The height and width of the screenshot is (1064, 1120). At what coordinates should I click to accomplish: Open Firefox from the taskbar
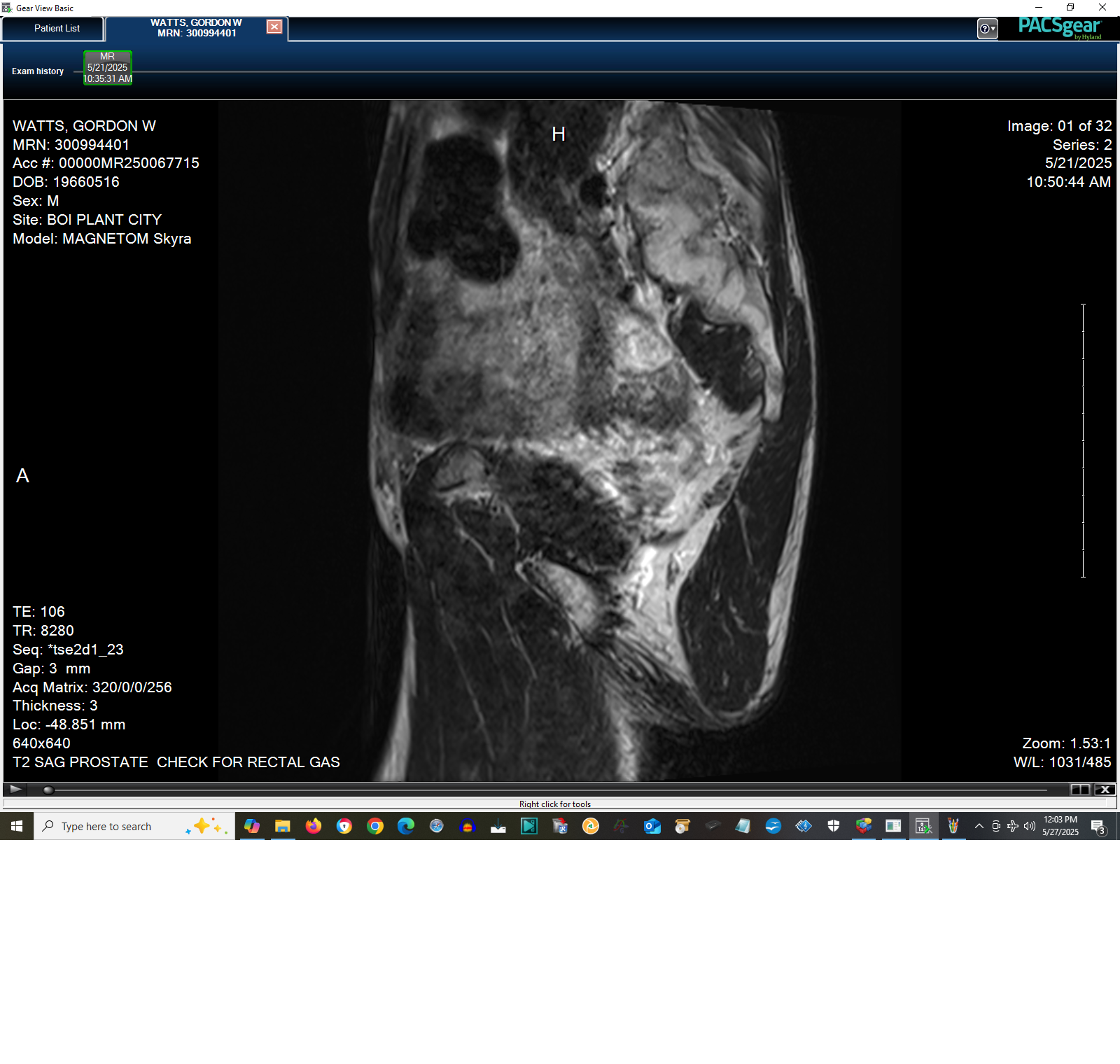pos(313,826)
